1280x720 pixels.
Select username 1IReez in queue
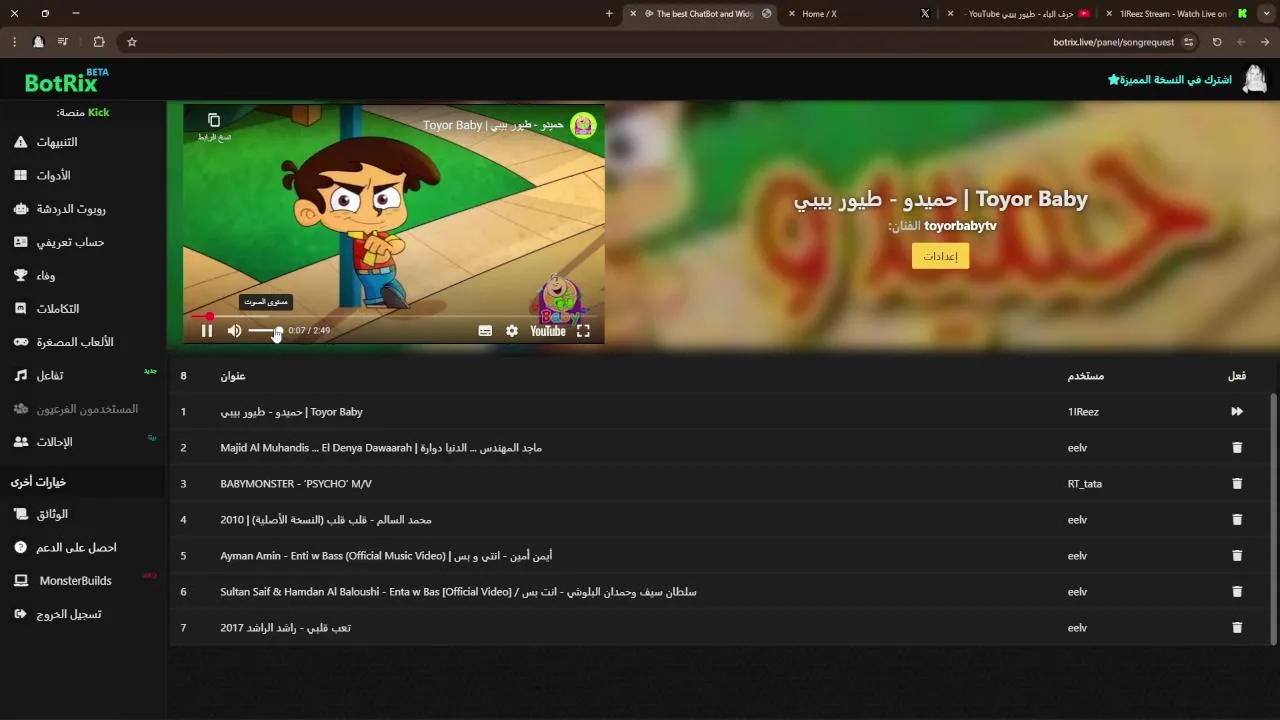pyautogui.click(x=1083, y=412)
